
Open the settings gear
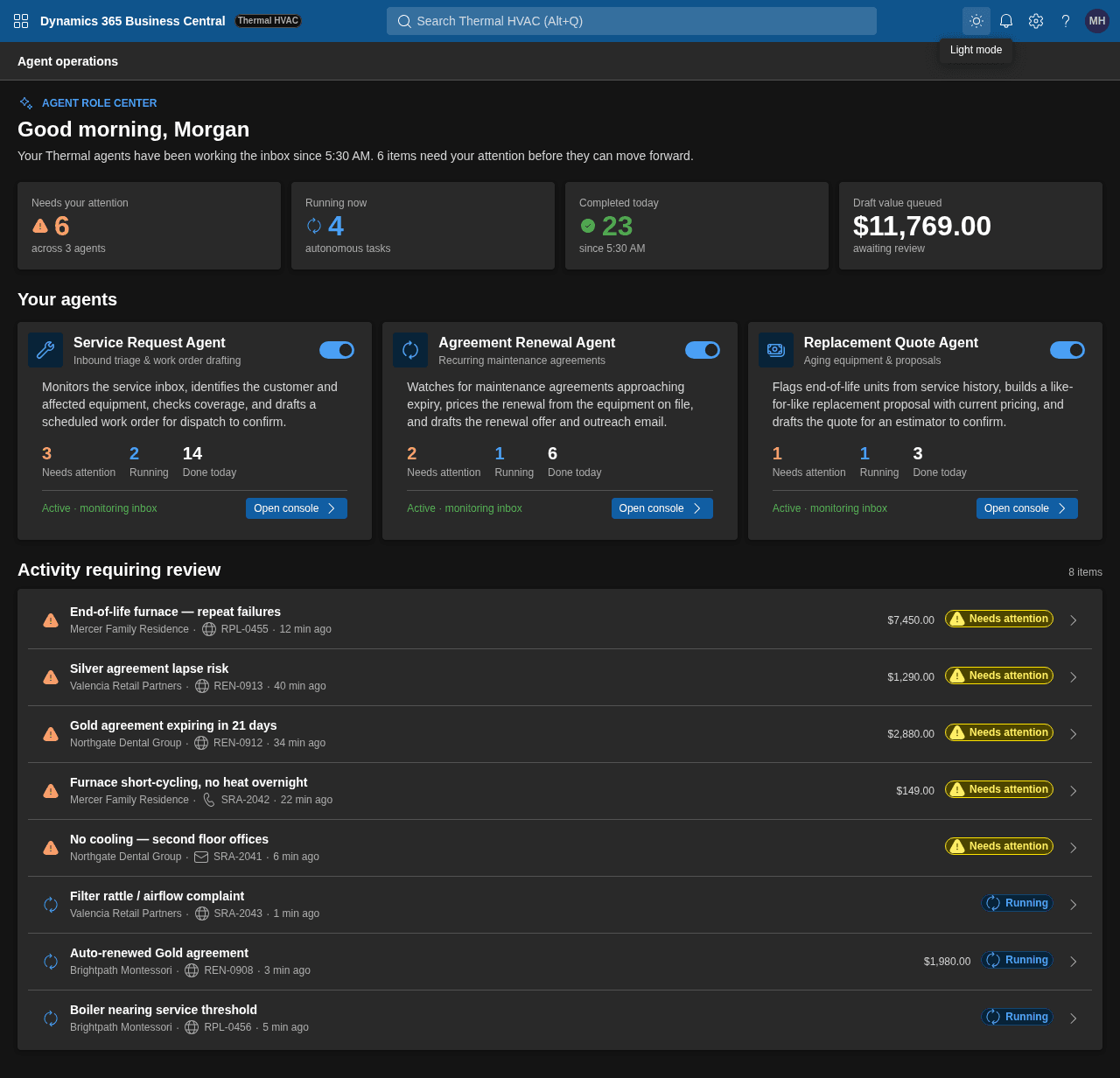point(1036,21)
